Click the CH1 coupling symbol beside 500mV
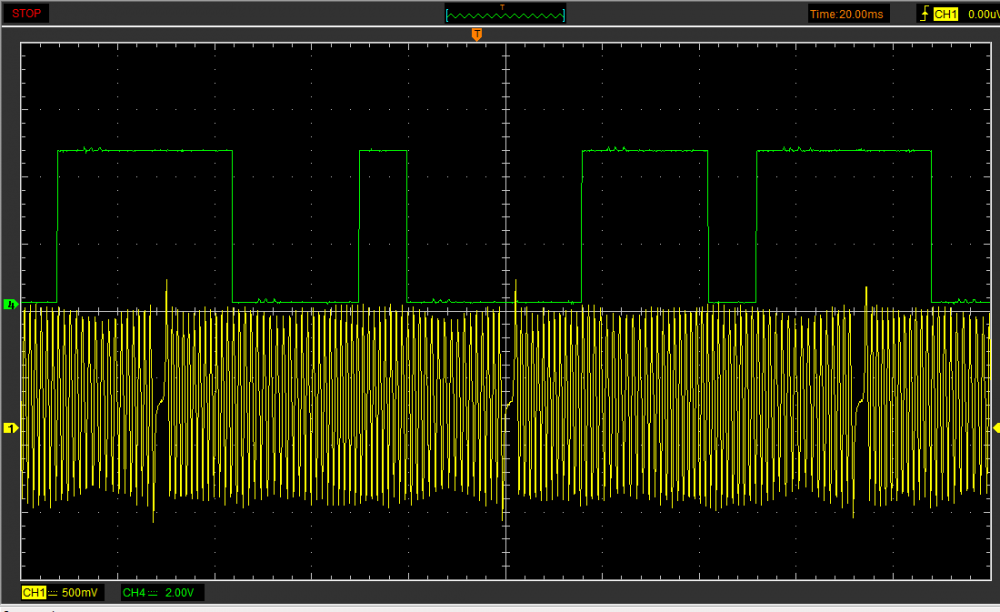This screenshot has height=612, width=1000. (x=53, y=593)
